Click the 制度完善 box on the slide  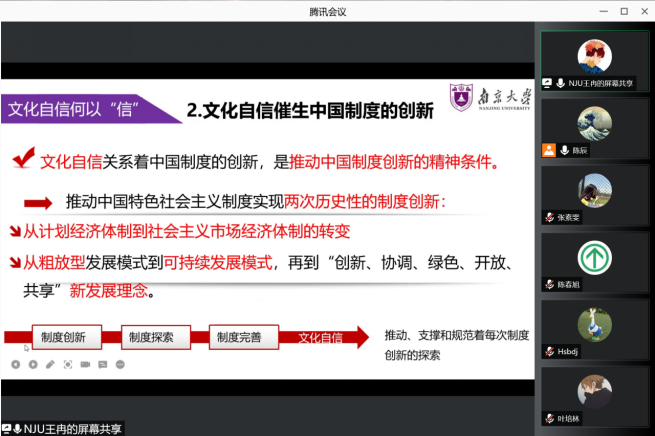point(240,337)
